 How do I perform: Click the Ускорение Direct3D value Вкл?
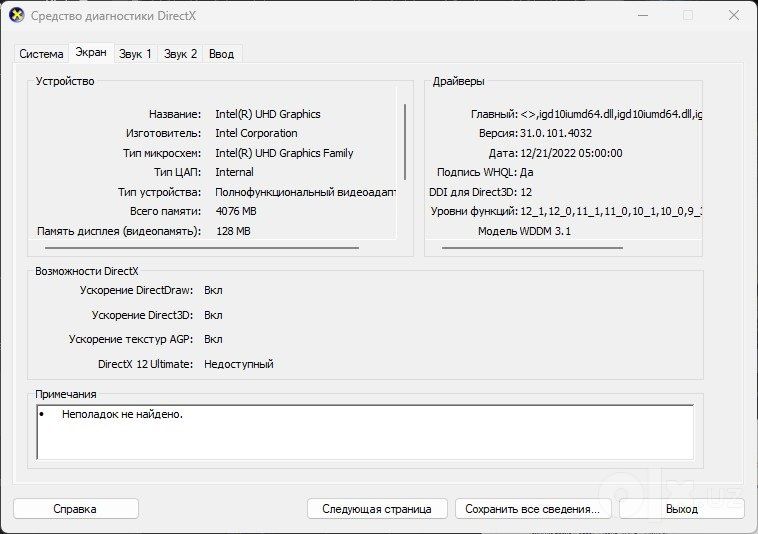[213, 316]
